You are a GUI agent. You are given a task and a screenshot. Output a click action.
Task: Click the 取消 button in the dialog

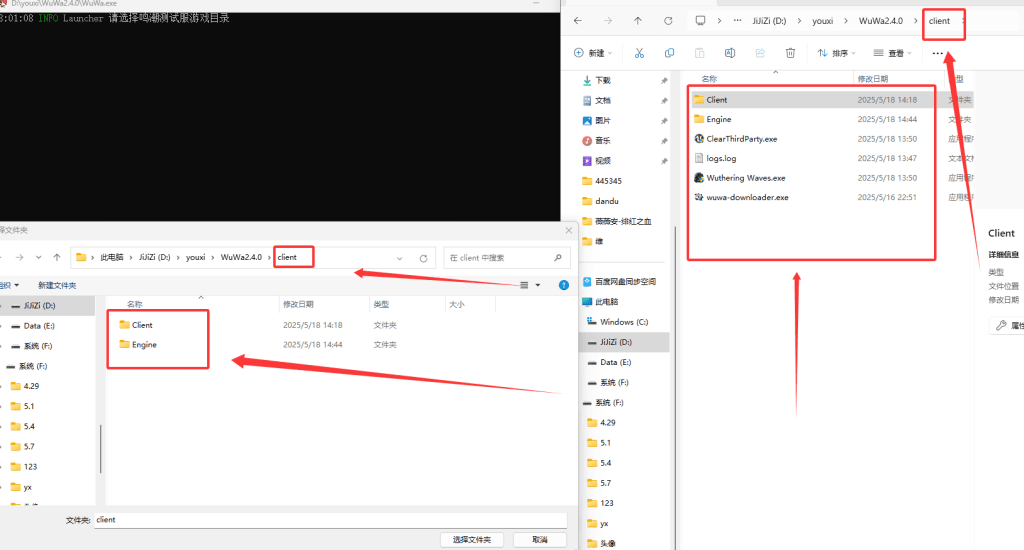(540, 539)
